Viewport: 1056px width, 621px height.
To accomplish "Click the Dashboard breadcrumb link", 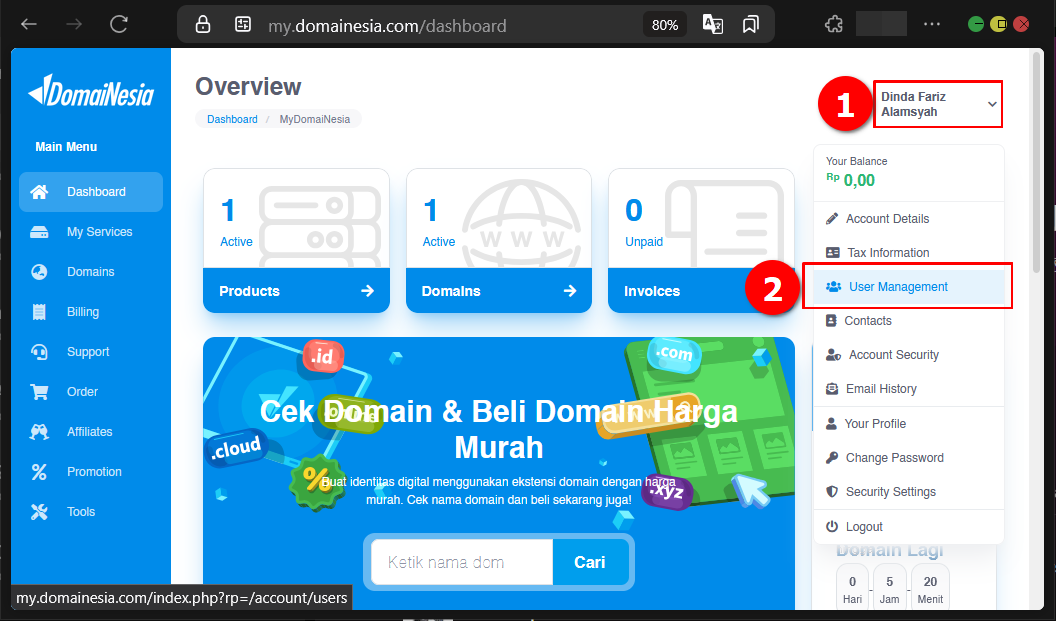I will [x=232, y=119].
